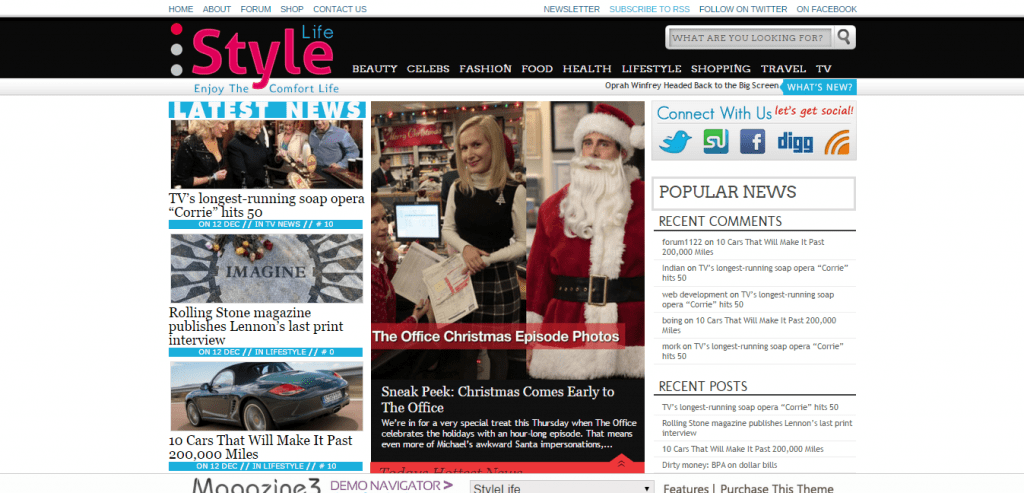Open the Lifestyle navigation menu
Screen dimensions: 1024x493
point(651,69)
